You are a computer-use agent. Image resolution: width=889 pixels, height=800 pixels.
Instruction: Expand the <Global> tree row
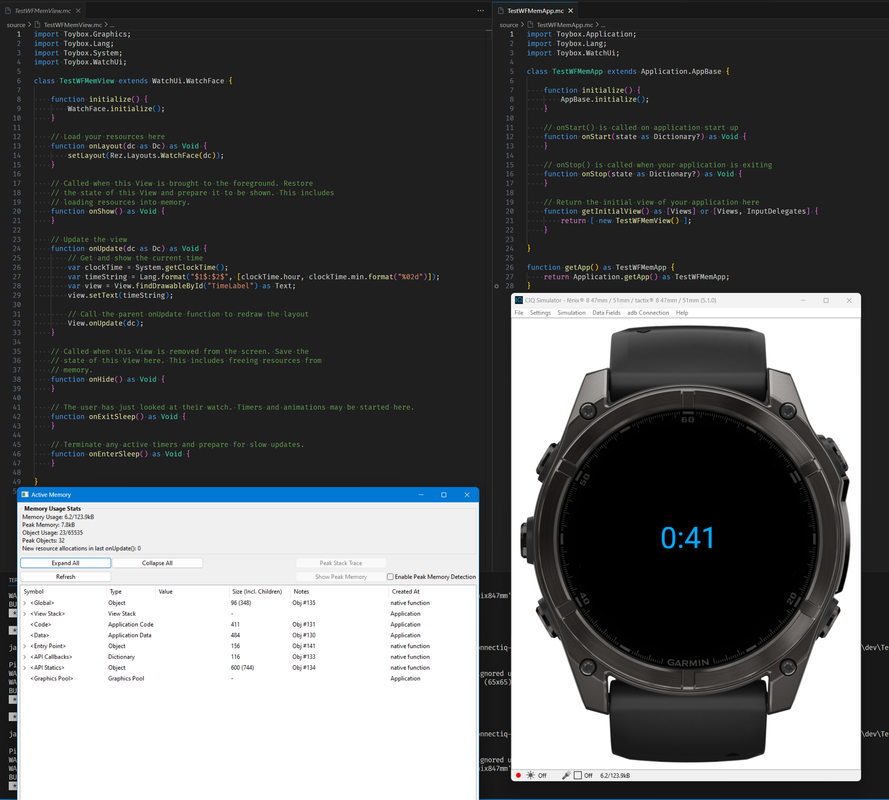tap(24, 603)
